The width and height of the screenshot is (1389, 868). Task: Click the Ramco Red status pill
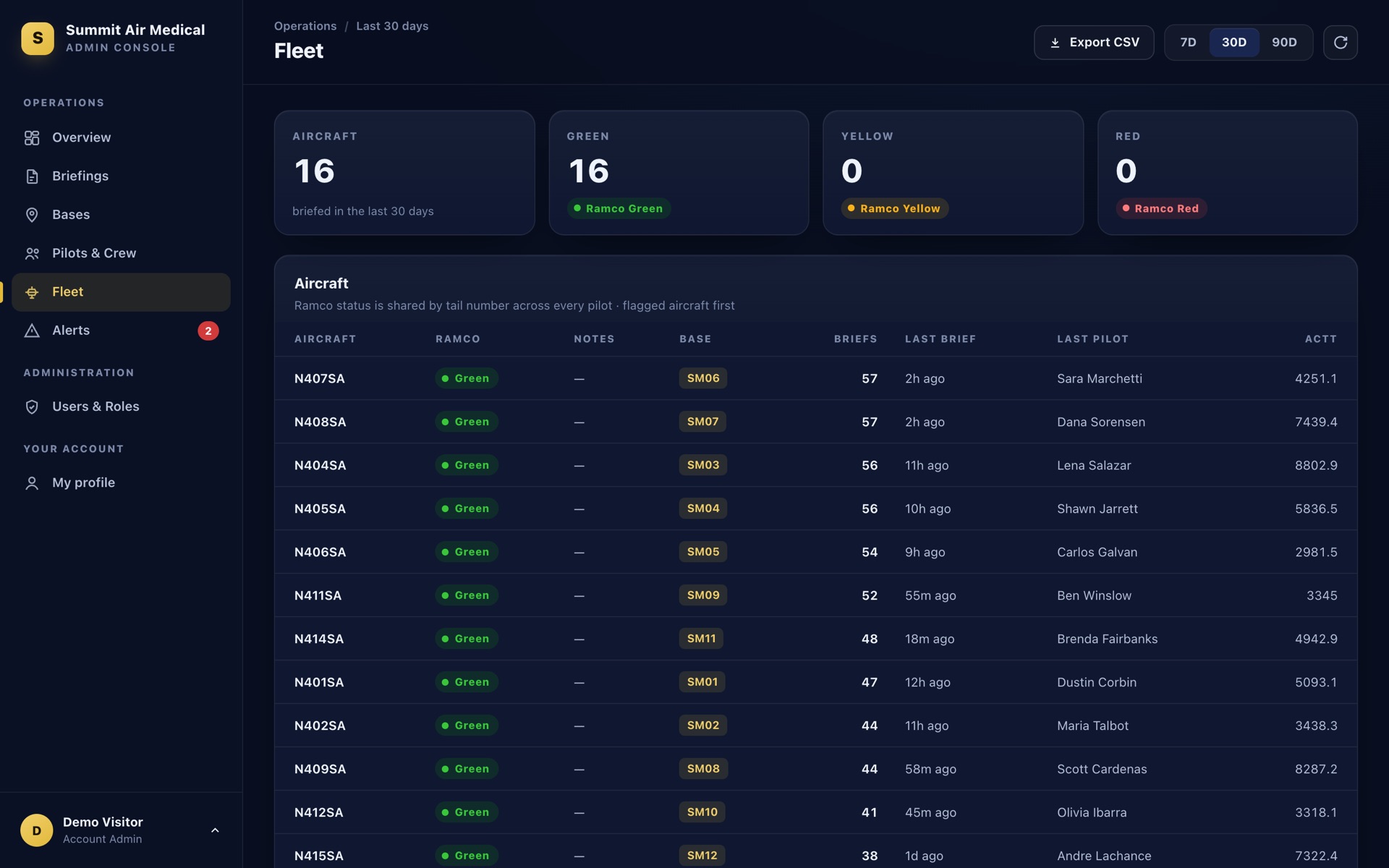tap(1161, 208)
